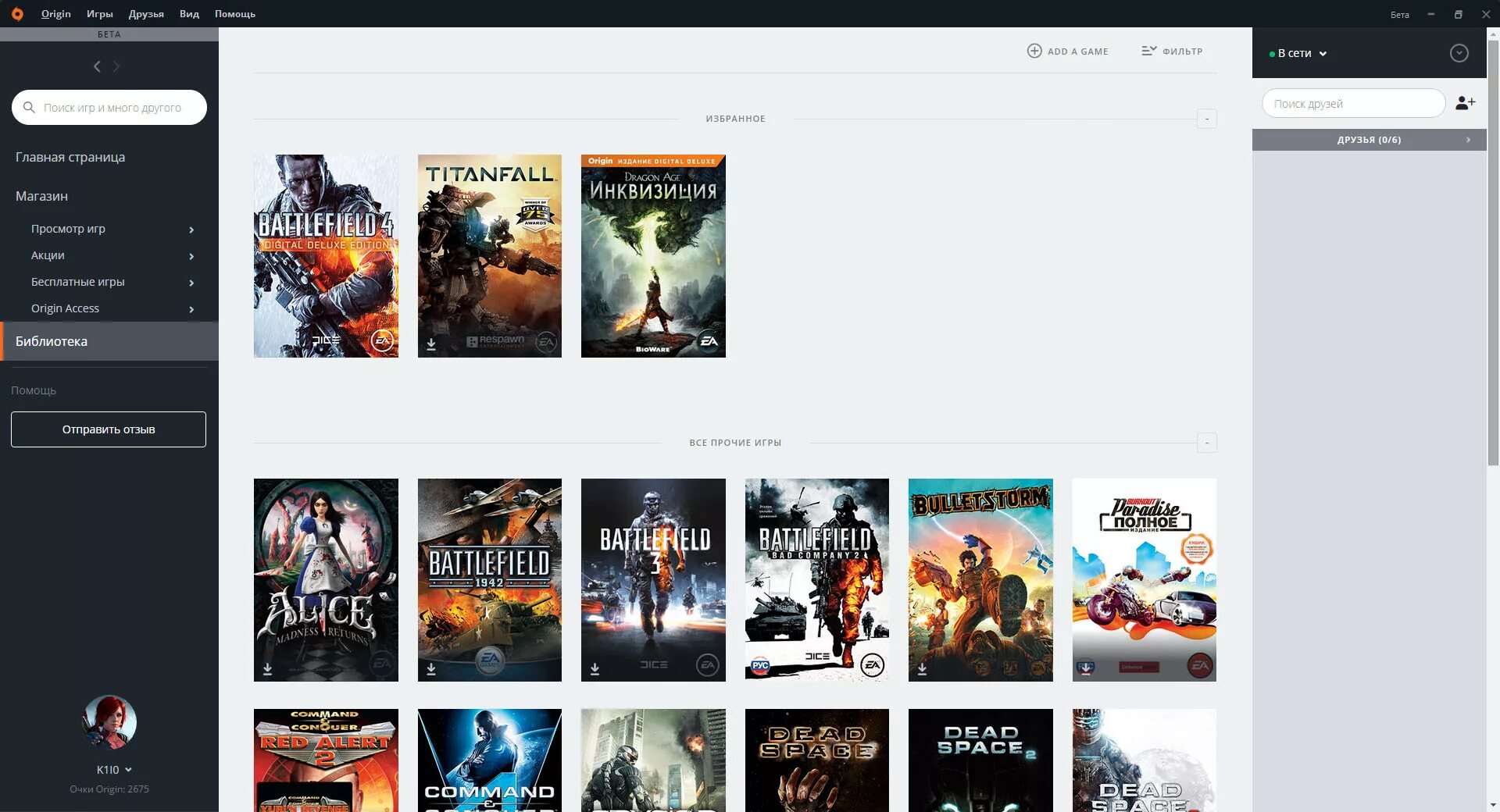Click download icon on Bulletstorm
Viewport: 1500px width, 812px height.
pyautogui.click(x=922, y=668)
